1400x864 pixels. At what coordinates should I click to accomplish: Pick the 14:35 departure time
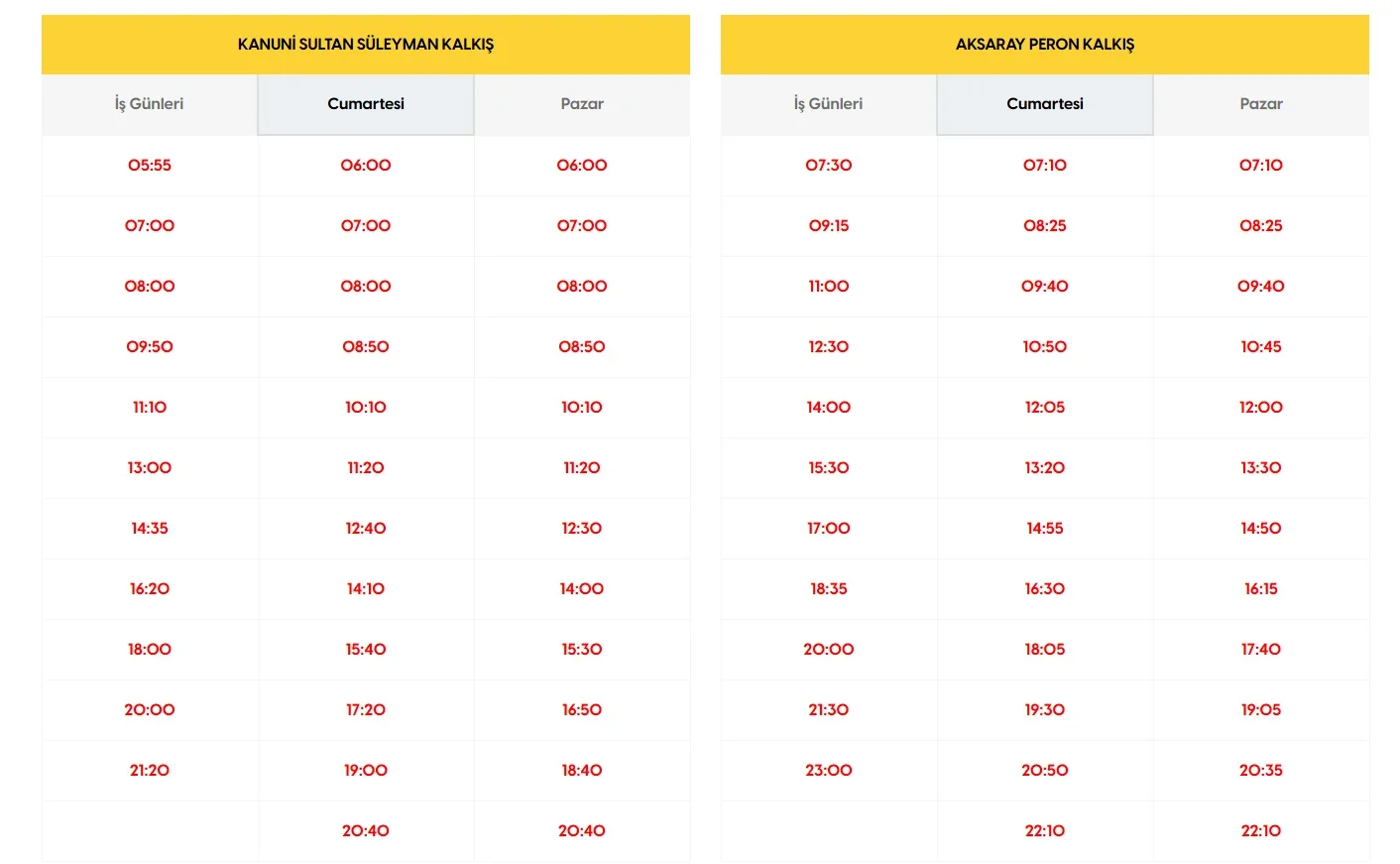point(150,529)
